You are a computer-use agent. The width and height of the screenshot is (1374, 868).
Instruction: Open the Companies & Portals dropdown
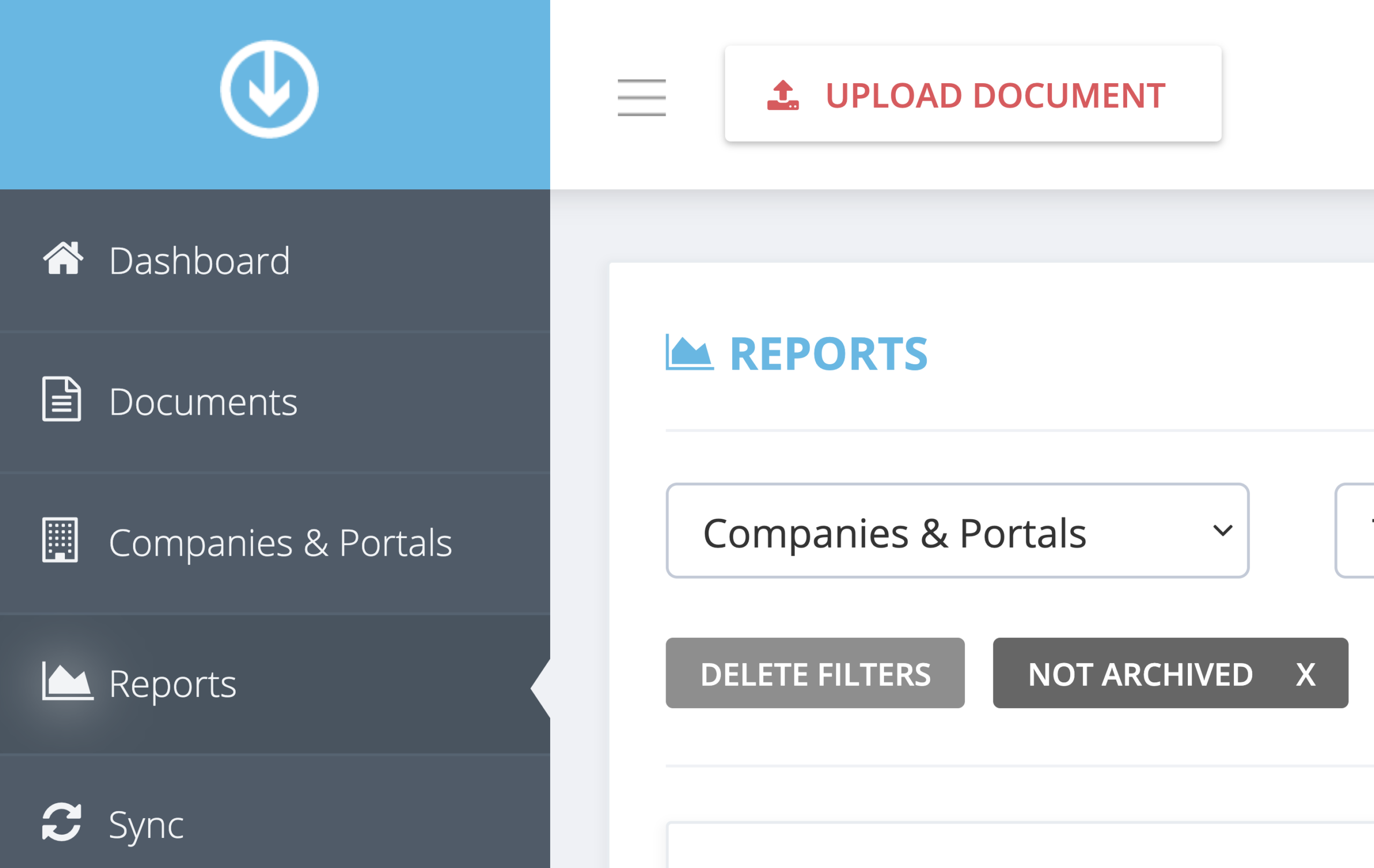[x=958, y=531]
